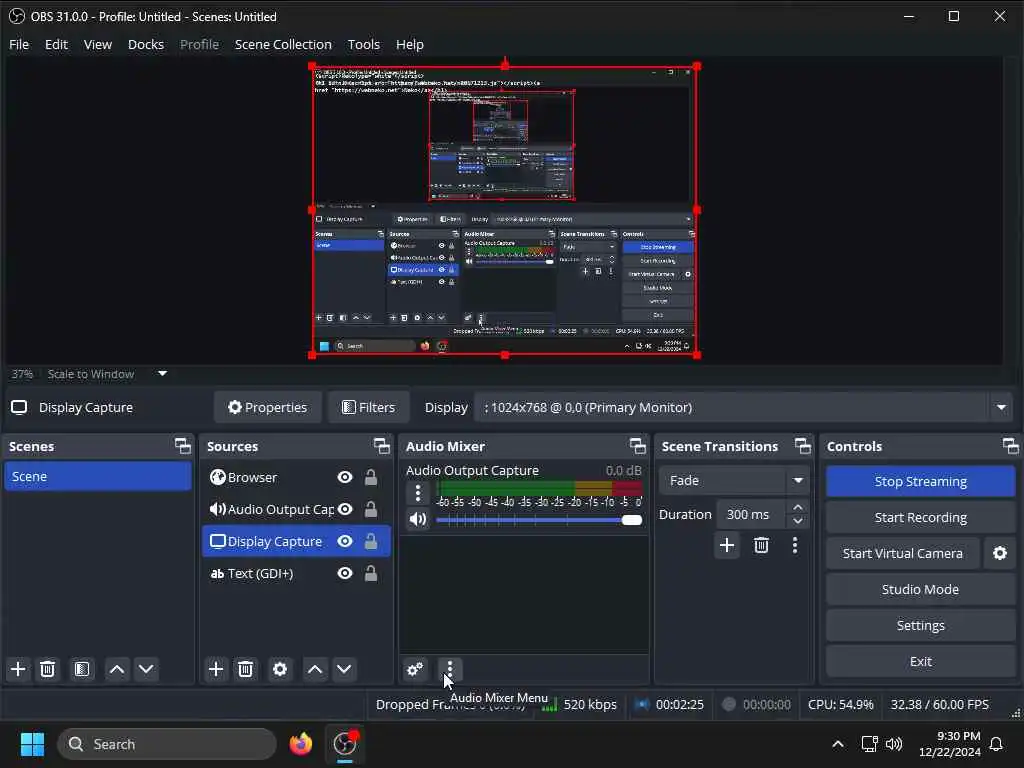Pop out the Audio Mixer dock

click(637, 446)
